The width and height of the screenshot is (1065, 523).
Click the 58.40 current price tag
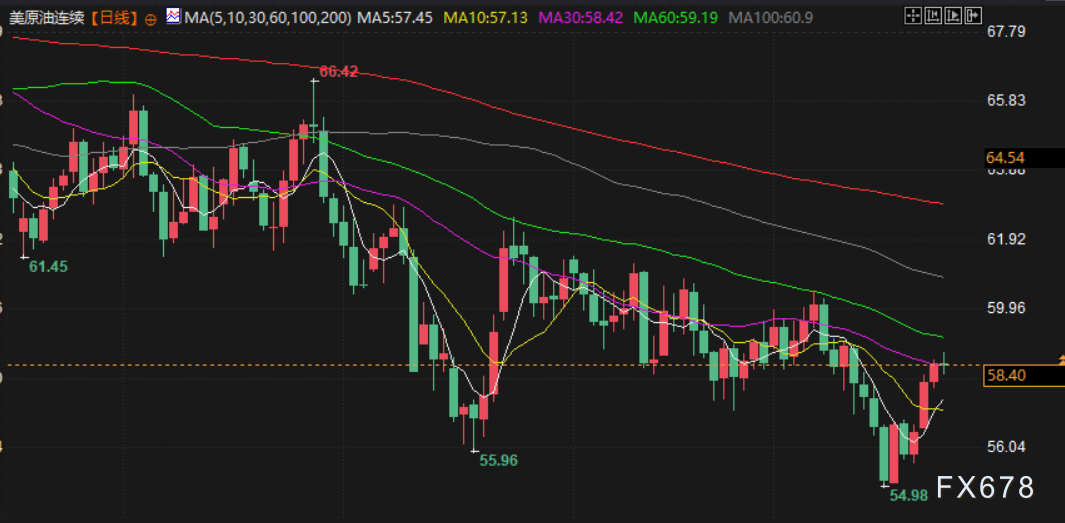(x=1005, y=376)
